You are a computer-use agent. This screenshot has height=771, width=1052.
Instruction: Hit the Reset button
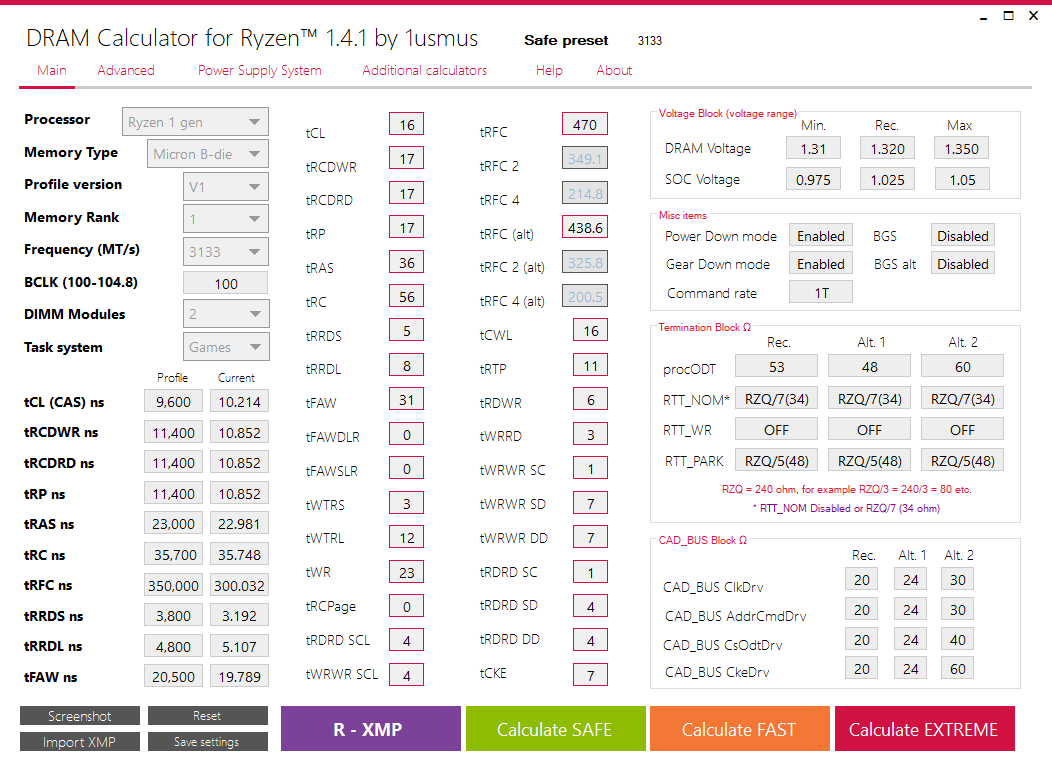coord(207,716)
